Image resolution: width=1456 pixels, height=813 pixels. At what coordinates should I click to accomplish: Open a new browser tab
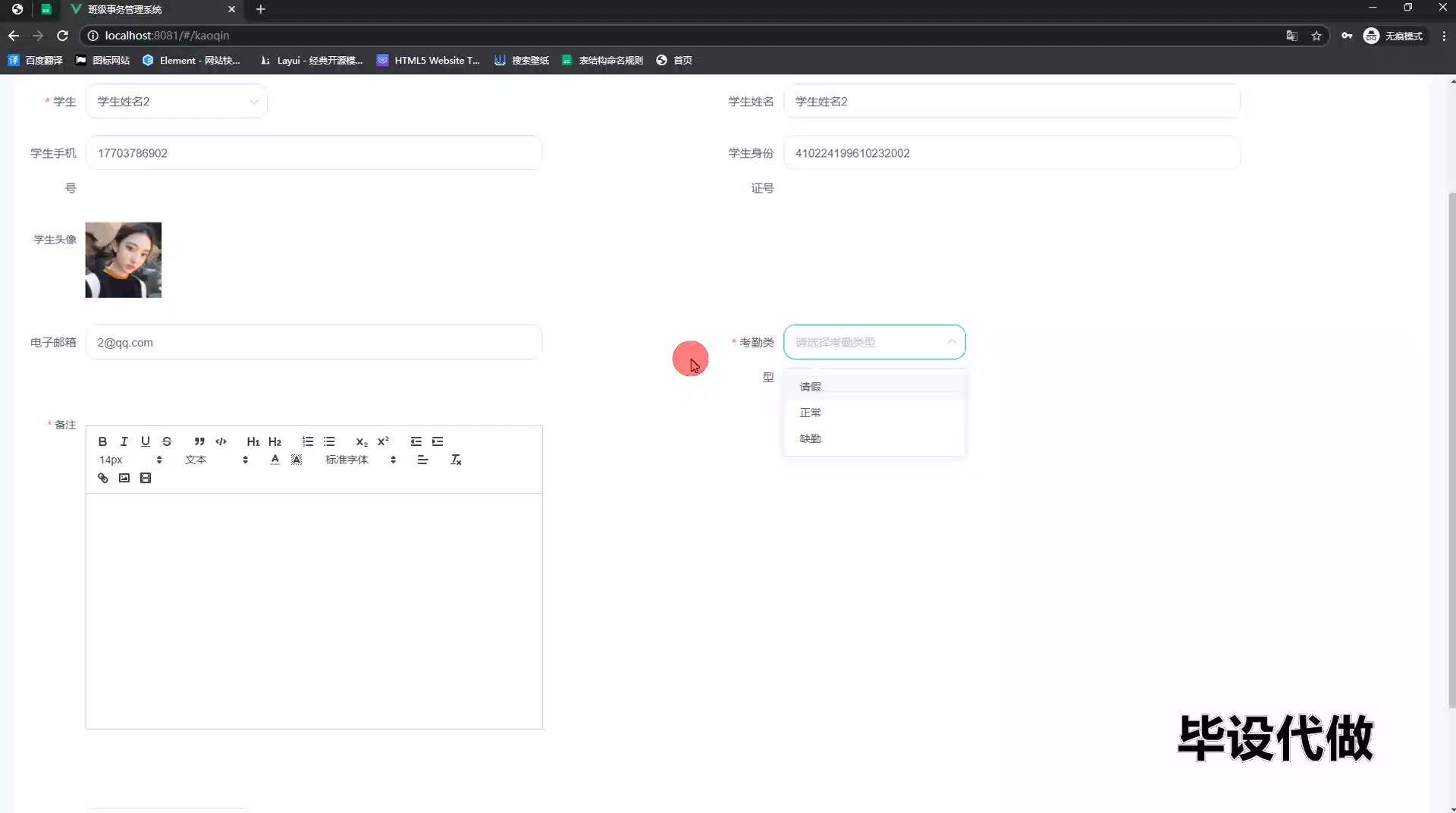(260, 9)
